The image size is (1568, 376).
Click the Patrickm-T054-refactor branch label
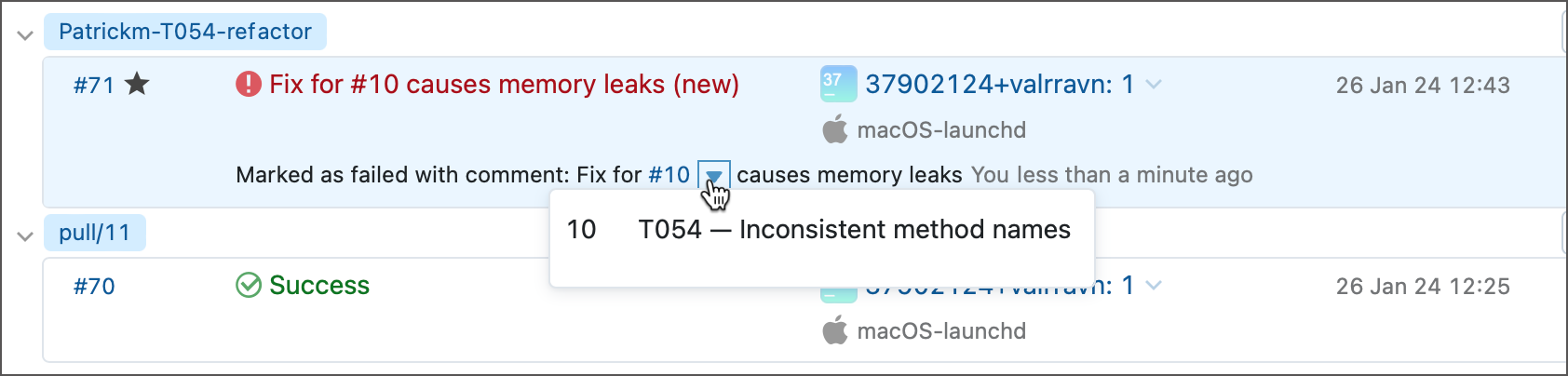tap(185, 32)
